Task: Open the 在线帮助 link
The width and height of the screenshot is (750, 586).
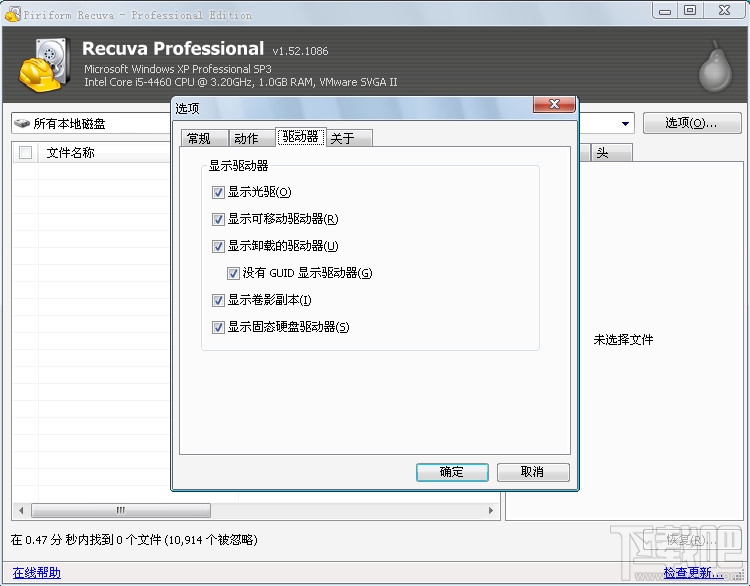Action: click(x=37, y=572)
